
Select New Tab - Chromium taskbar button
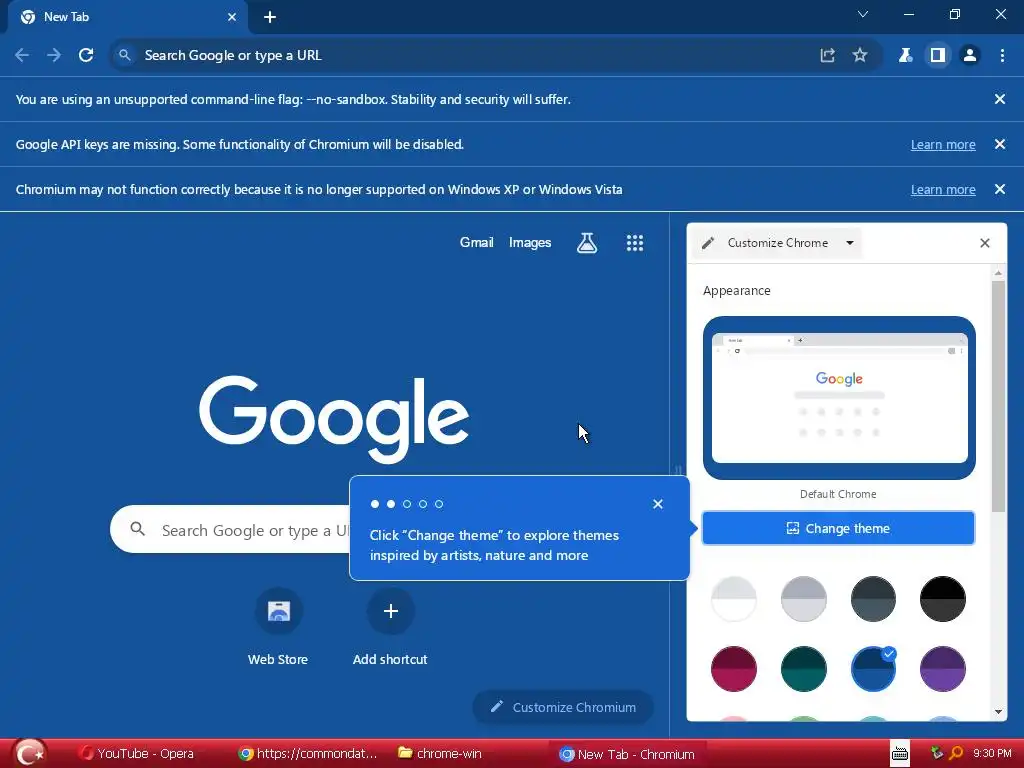628,754
